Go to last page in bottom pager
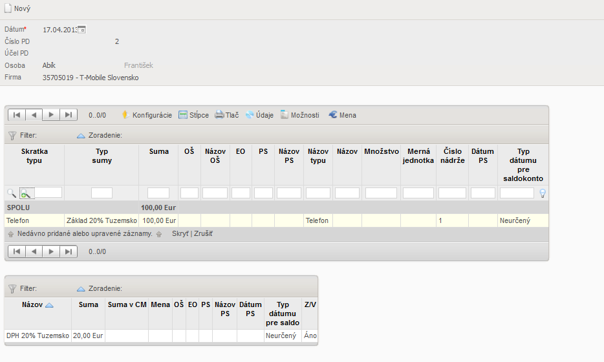 click(68, 251)
